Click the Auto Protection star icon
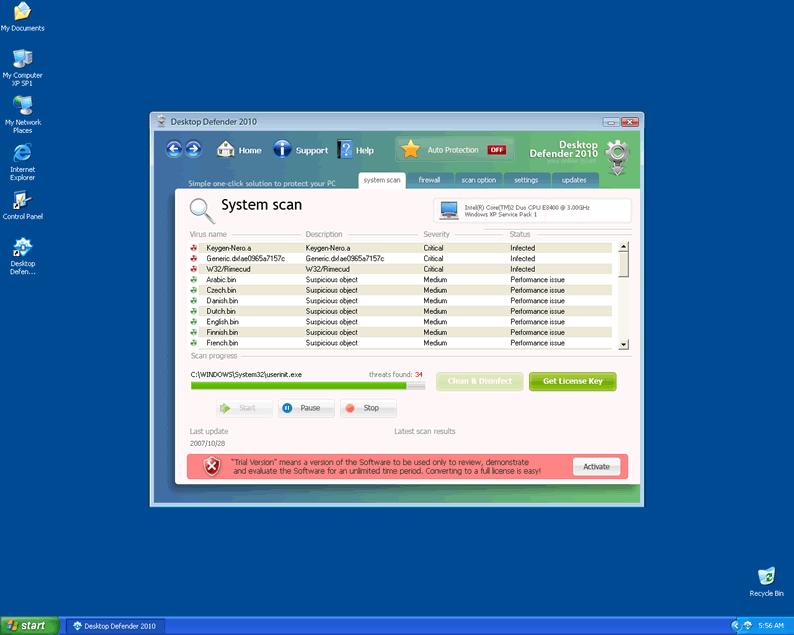Screen dimensions: 794x635 (410, 150)
